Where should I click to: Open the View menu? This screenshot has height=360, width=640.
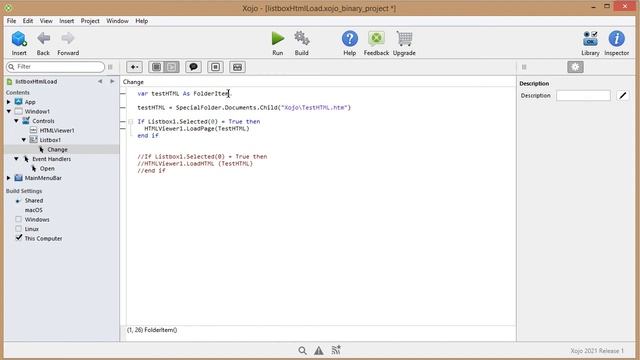[x=46, y=21]
